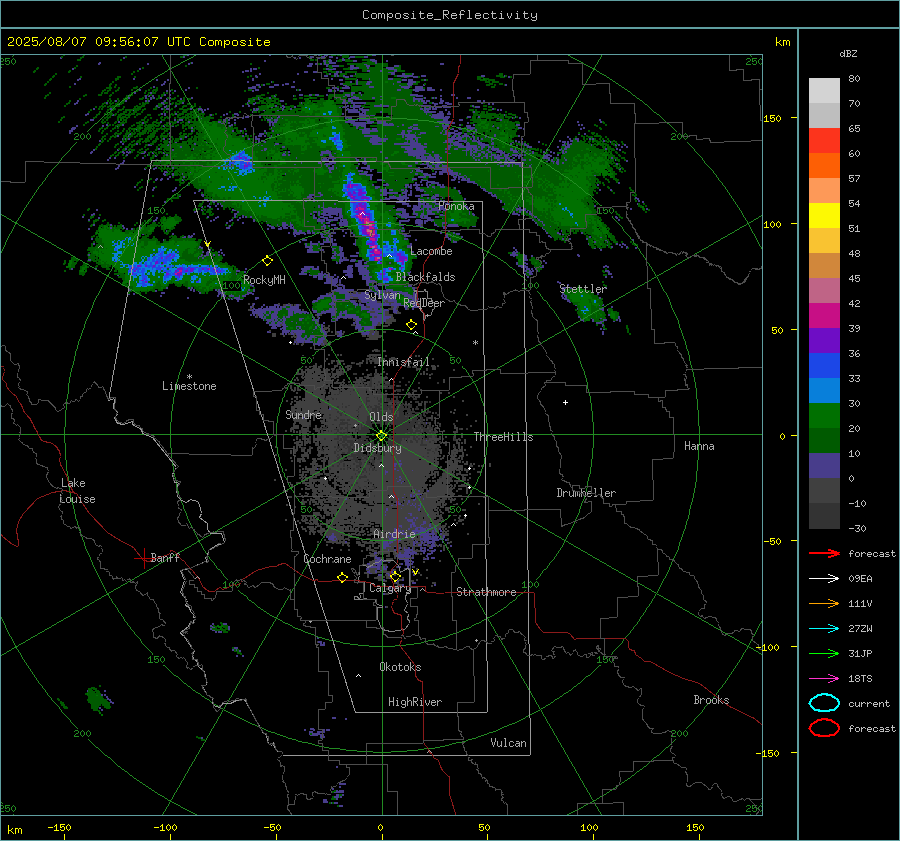Viewport: 900px width, 841px height.
Task: Click the Drumheller city label
Action: click(x=586, y=493)
